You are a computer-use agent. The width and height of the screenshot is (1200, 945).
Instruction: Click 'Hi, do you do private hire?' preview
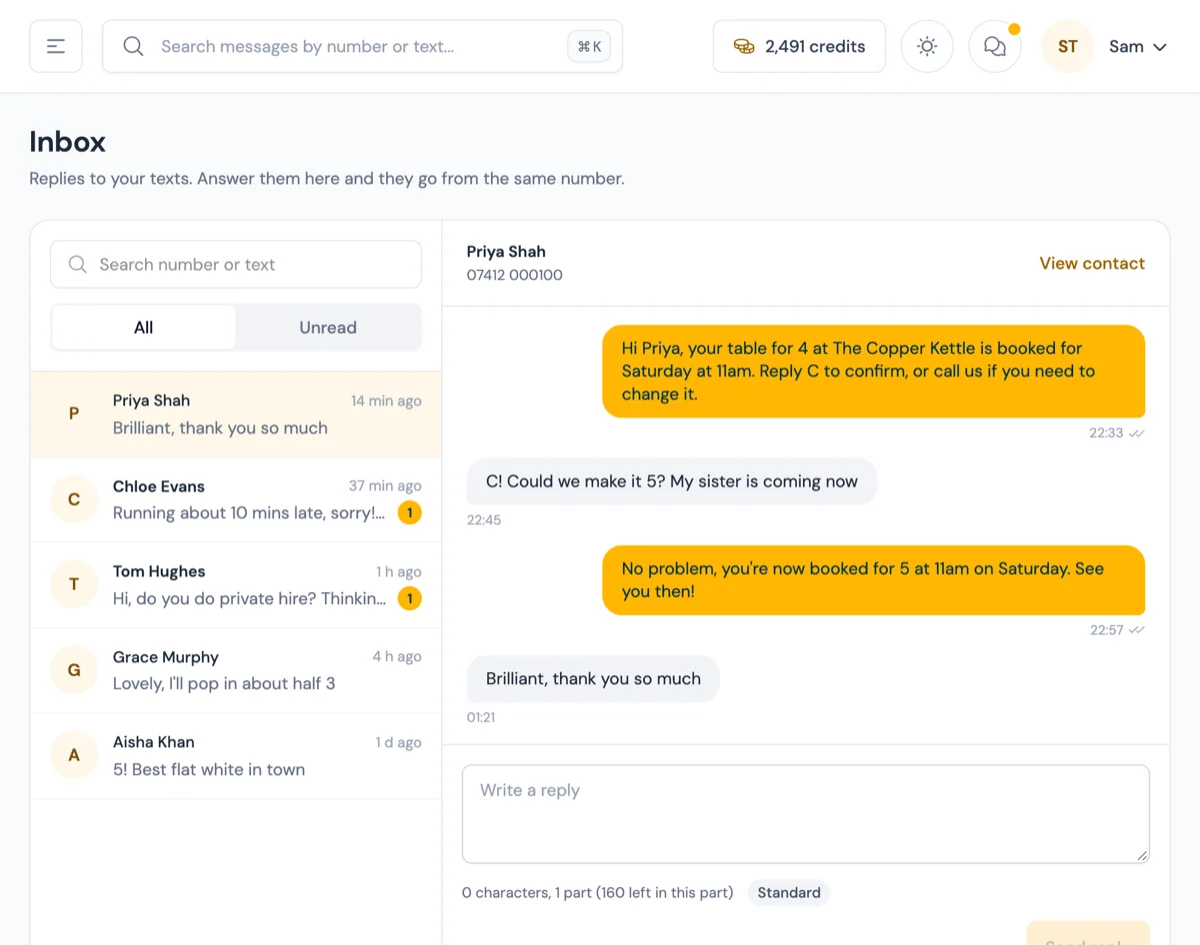click(x=249, y=598)
